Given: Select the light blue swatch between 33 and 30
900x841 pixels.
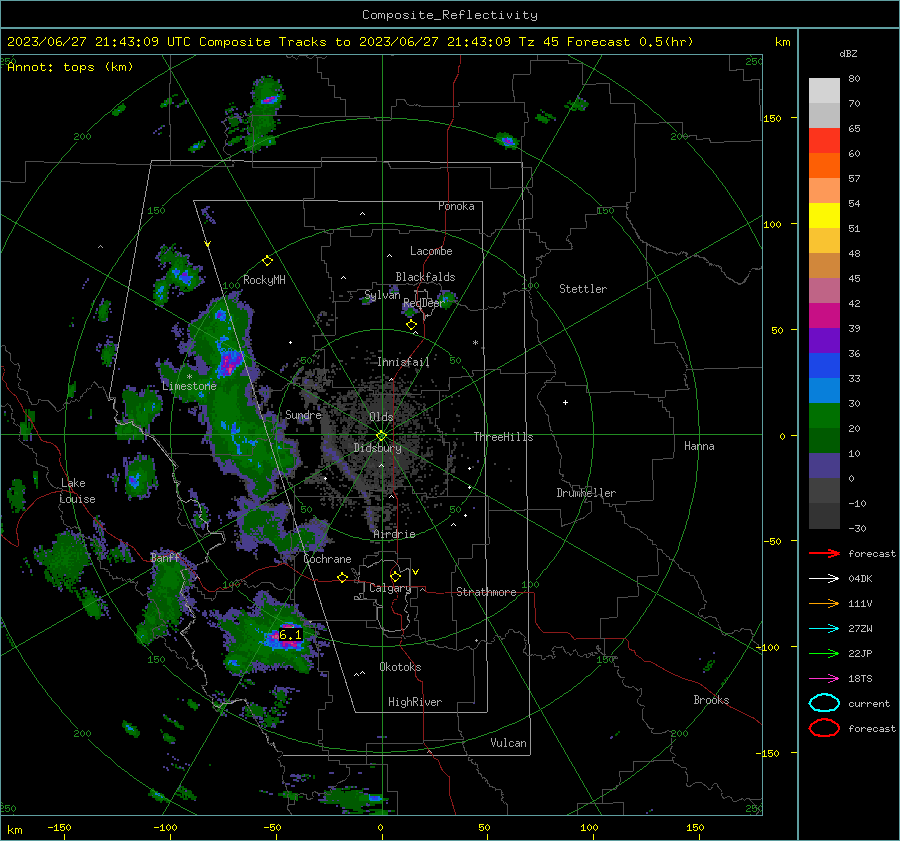Looking at the screenshot, I should [824, 391].
